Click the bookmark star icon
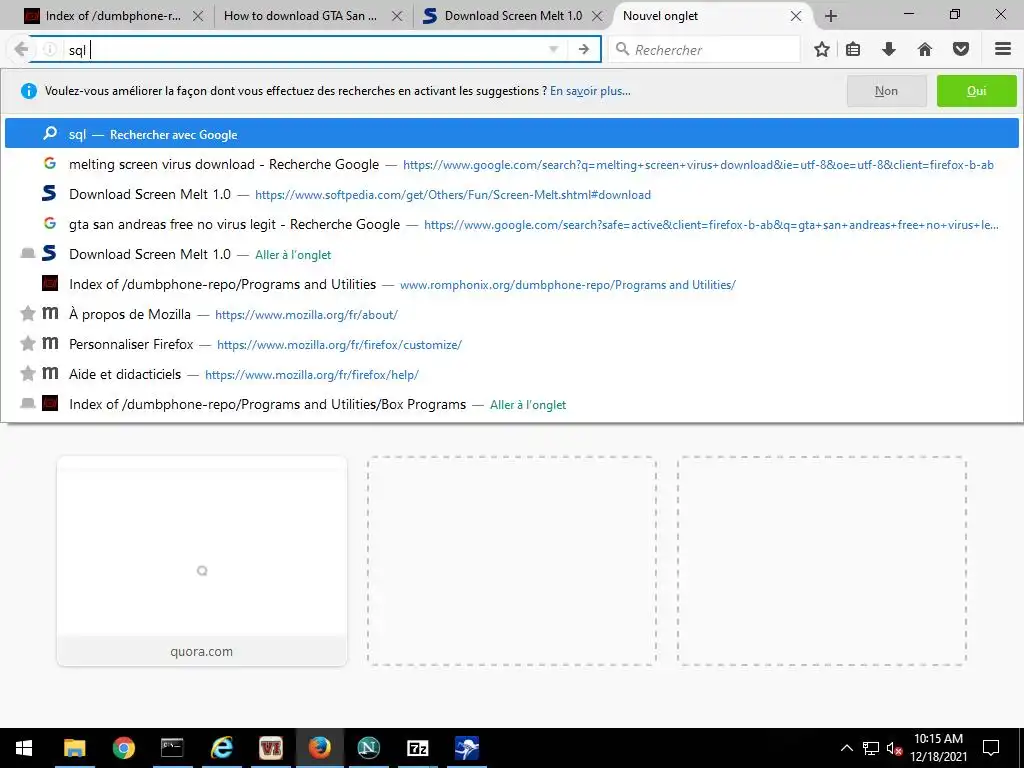 coord(822,49)
